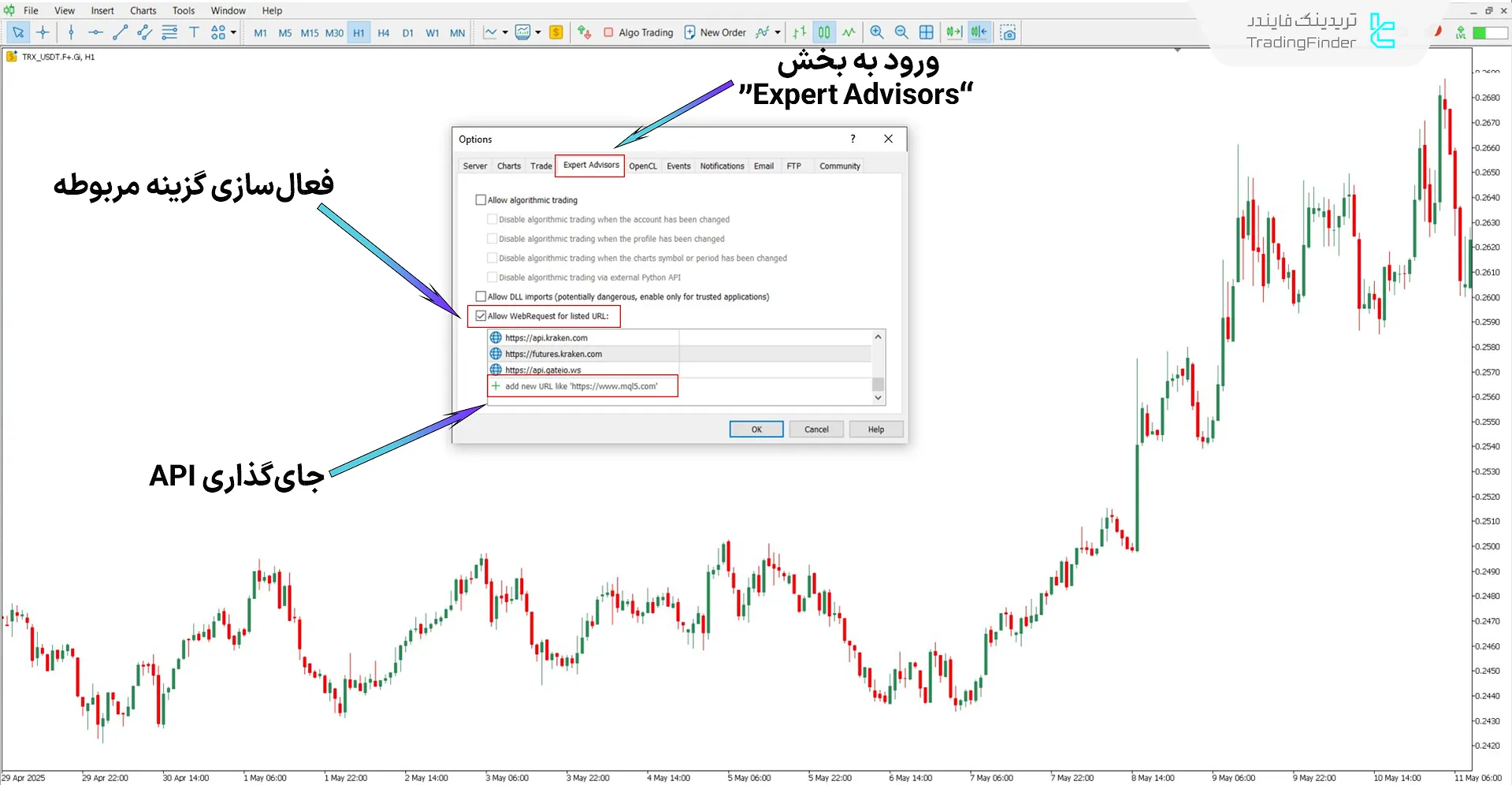Select the crosshair tool in toolbar

(x=43, y=32)
